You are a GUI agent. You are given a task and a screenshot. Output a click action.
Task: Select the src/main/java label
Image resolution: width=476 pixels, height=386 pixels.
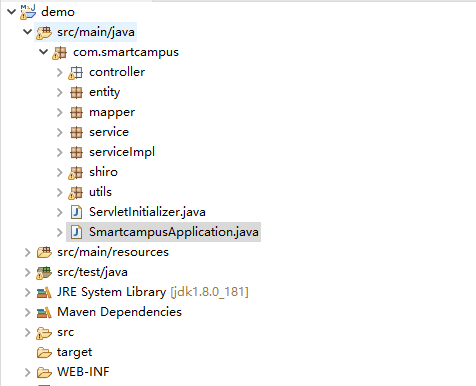pyautogui.click(x=96, y=32)
